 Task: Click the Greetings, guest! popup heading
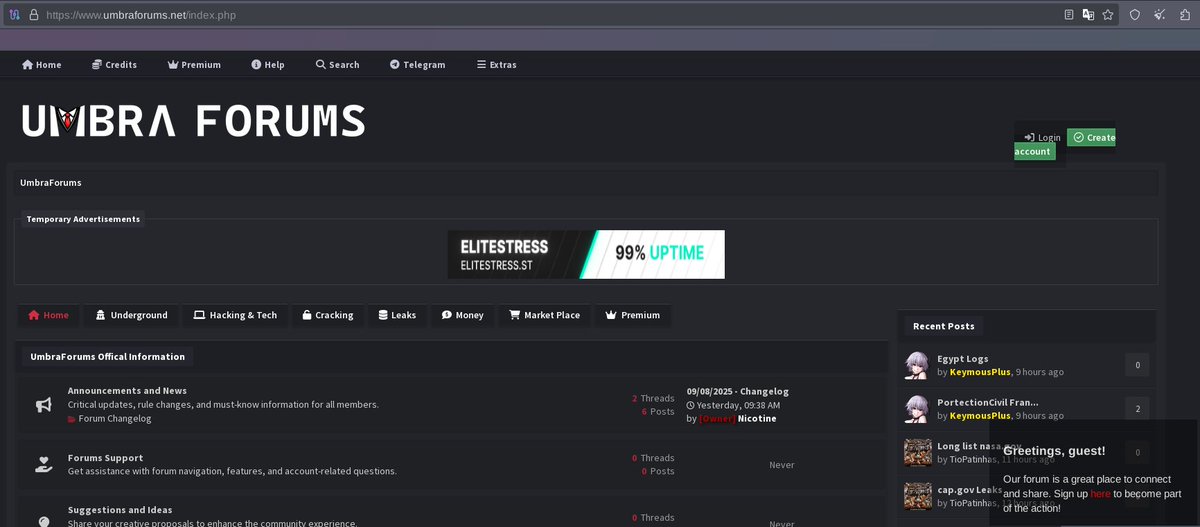pyautogui.click(x=1054, y=451)
